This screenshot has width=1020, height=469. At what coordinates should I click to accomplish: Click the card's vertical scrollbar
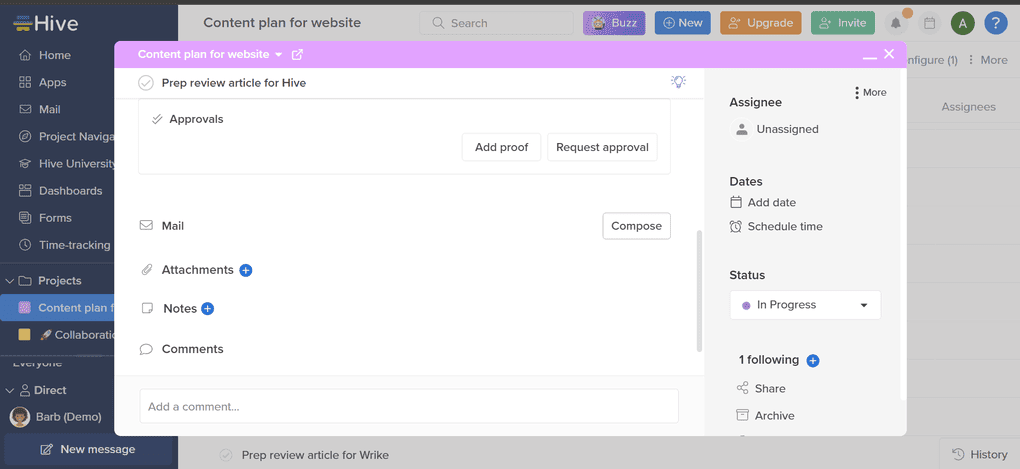700,291
